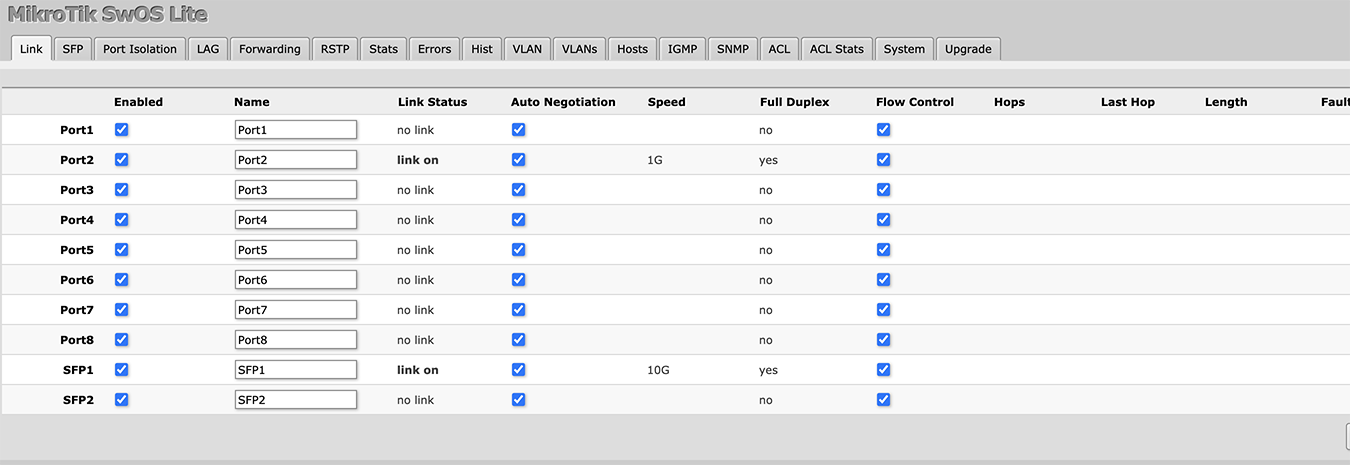The width and height of the screenshot is (1350, 465).
Task: Open the Port Isolation tab
Action: pos(140,49)
